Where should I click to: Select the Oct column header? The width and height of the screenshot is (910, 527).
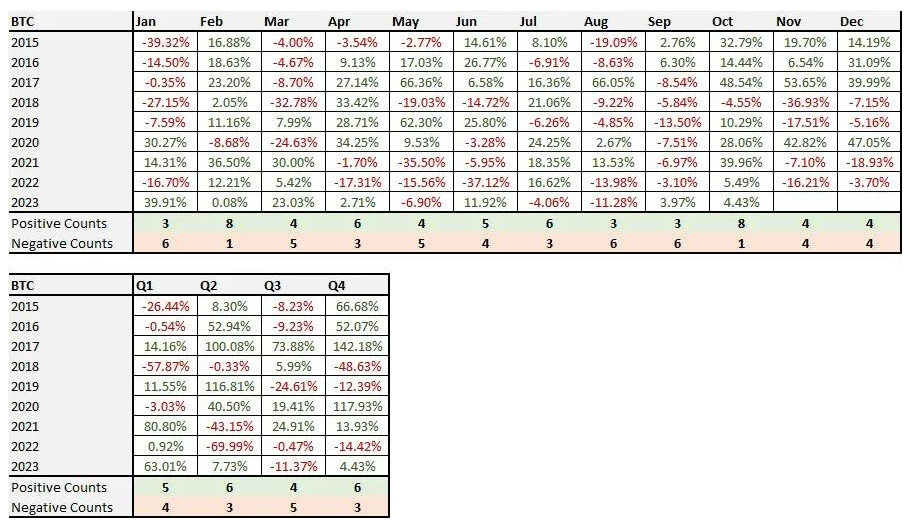(x=722, y=22)
